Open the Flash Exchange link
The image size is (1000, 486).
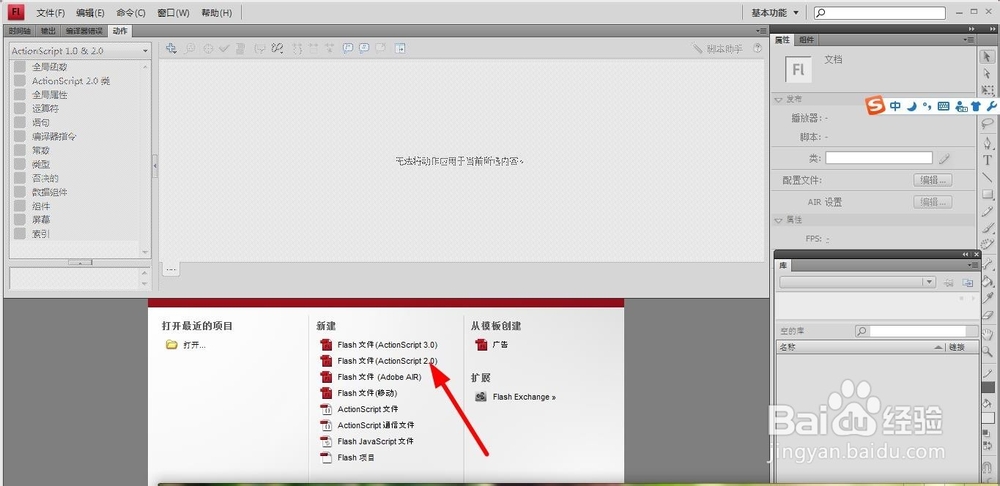coord(516,397)
